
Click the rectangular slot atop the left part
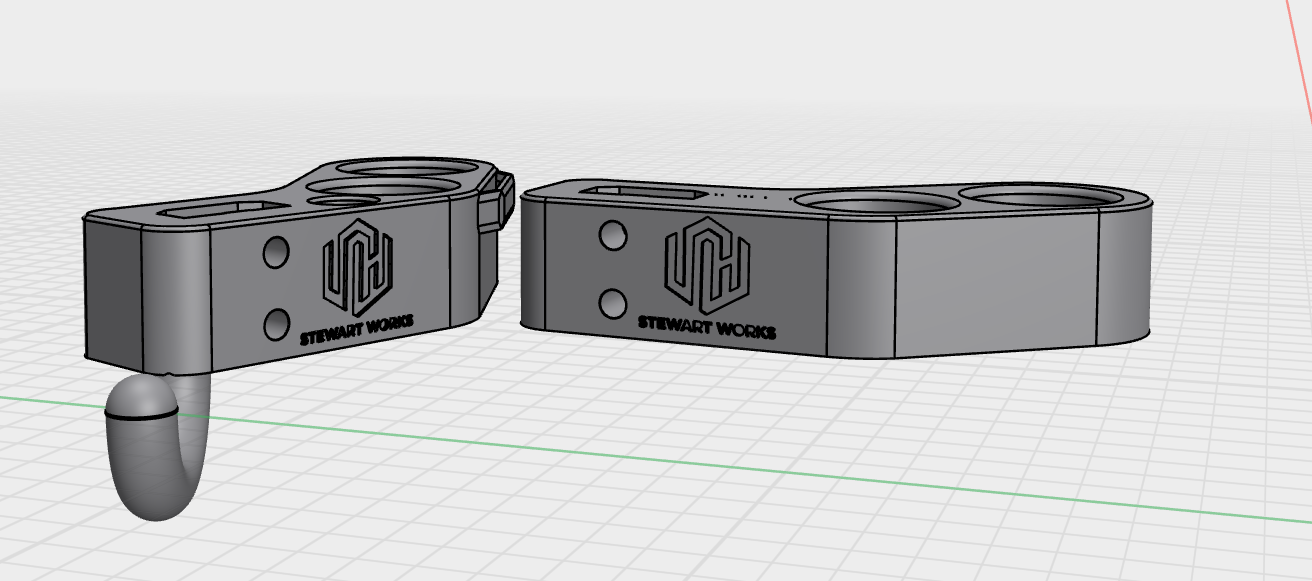pyautogui.click(x=216, y=209)
